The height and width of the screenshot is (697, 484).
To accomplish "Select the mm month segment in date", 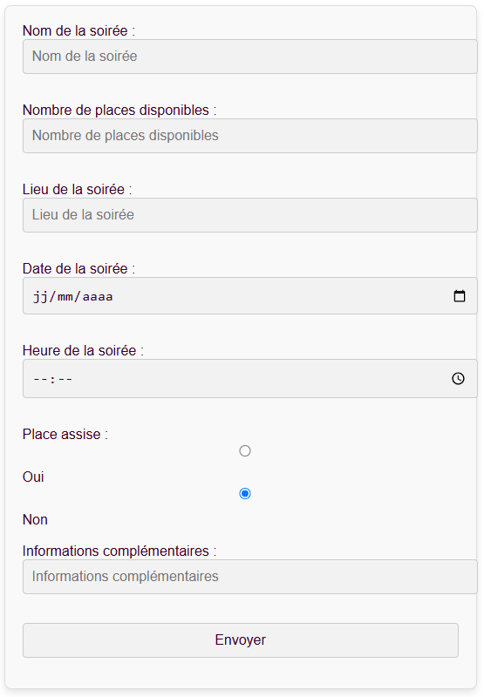I will [x=65, y=296].
